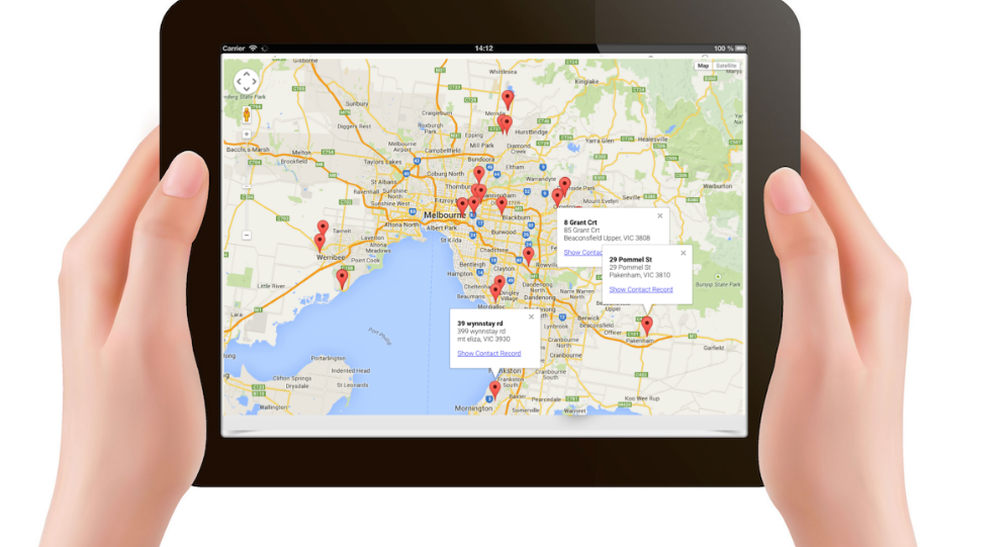Click the 14:12 clock in status bar
The width and height of the screenshot is (1000, 547).
484,48
